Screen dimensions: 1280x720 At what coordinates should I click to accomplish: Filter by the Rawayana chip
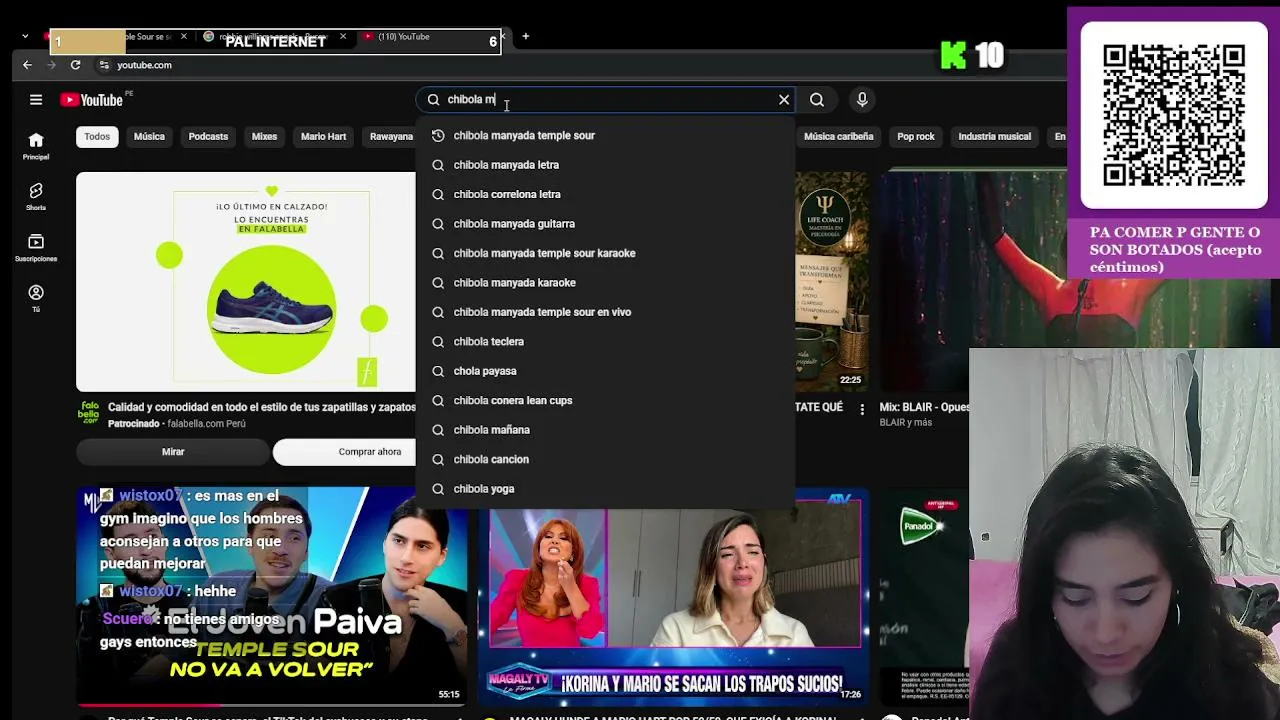click(x=391, y=137)
